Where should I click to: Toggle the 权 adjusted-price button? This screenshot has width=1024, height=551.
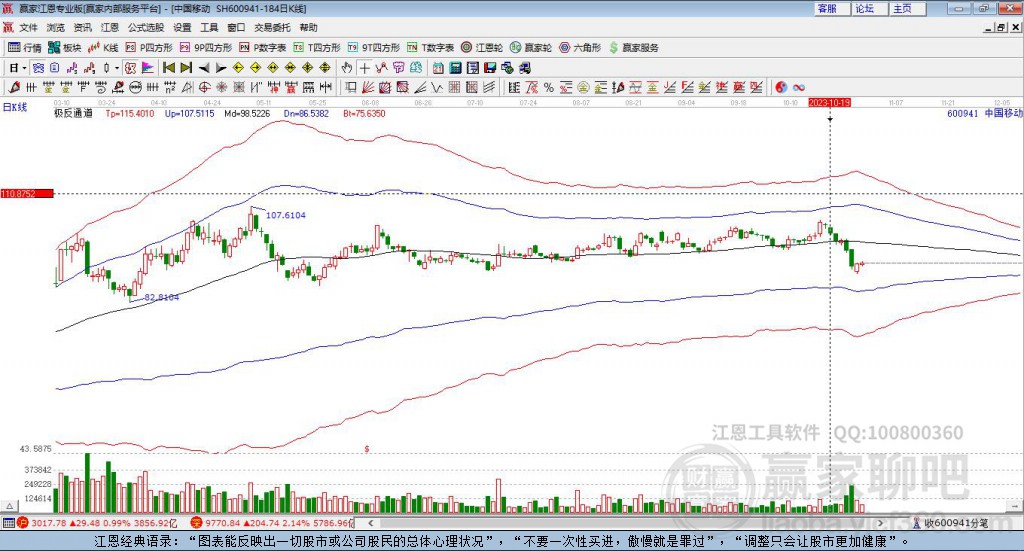pos(131,68)
